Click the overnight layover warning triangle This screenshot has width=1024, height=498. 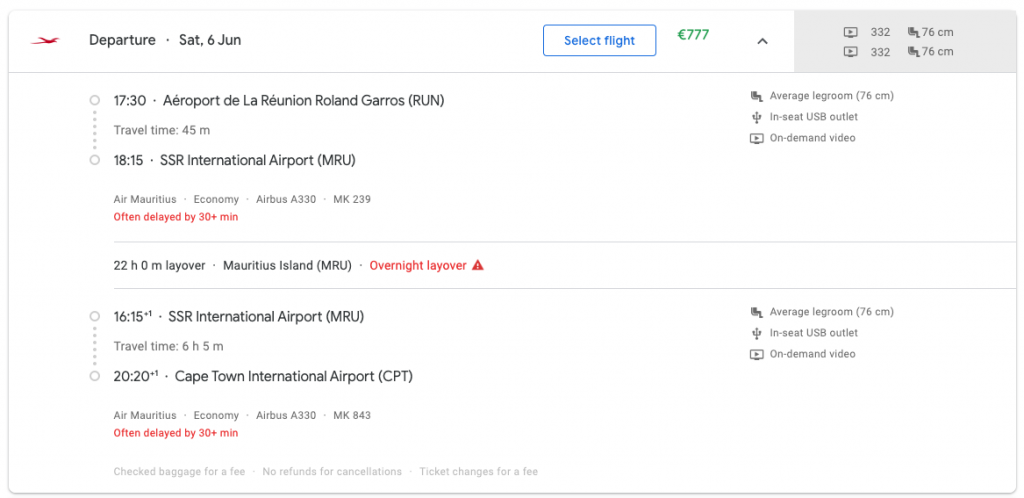coord(478,266)
